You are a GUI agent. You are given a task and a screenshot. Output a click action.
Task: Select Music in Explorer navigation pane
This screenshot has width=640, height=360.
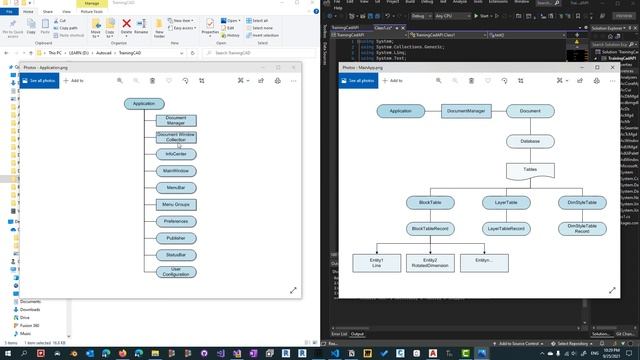(x=22, y=333)
